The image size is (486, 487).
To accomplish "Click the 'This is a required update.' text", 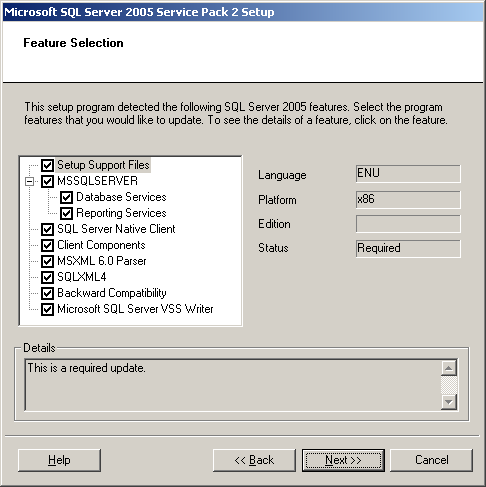I will 86,368.
